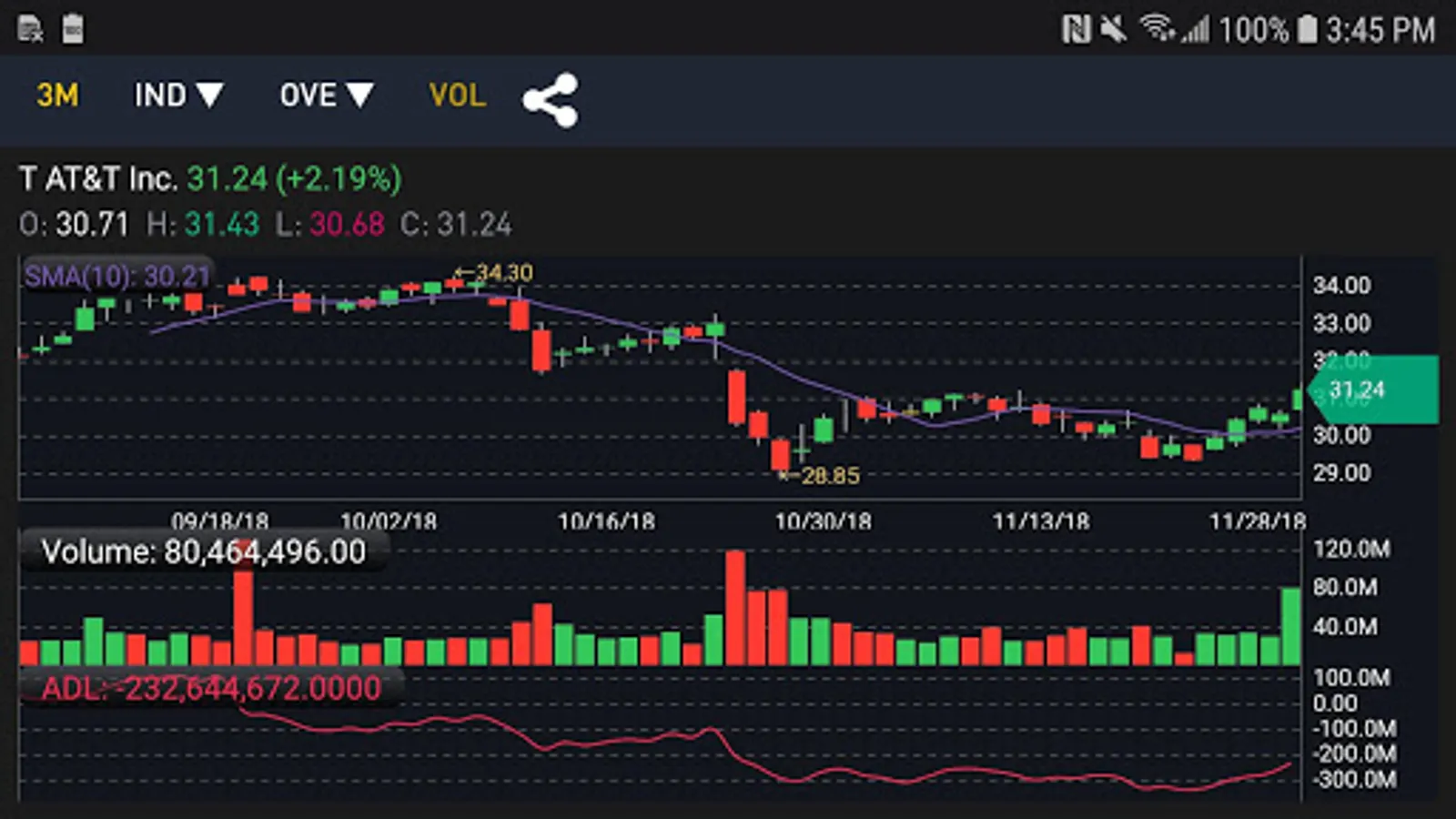The height and width of the screenshot is (819, 1456).
Task: Tap the share icon in toolbar
Action: [551, 99]
